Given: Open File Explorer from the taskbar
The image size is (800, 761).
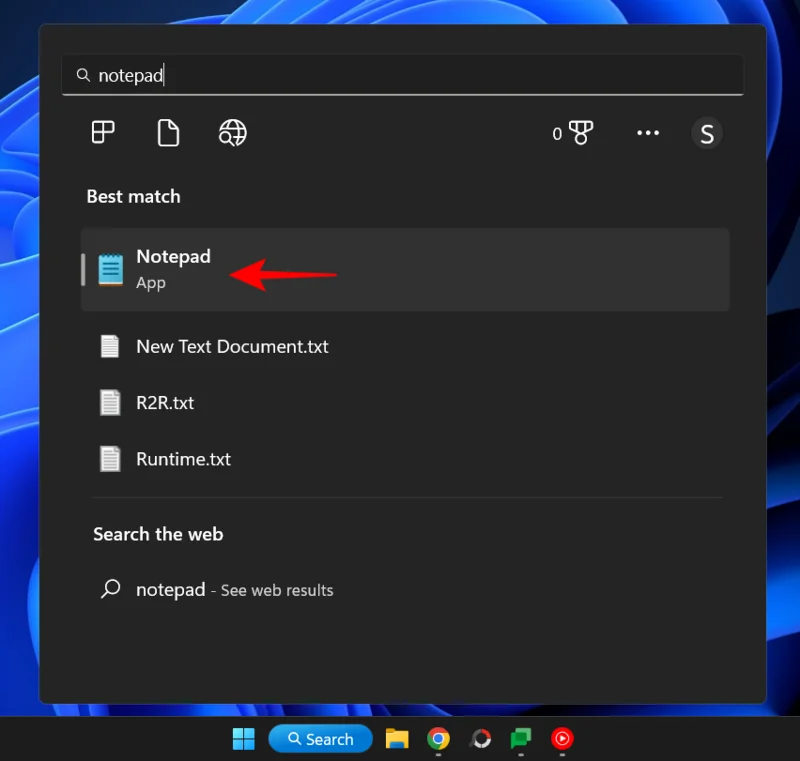Looking at the screenshot, I should point(397,739).
